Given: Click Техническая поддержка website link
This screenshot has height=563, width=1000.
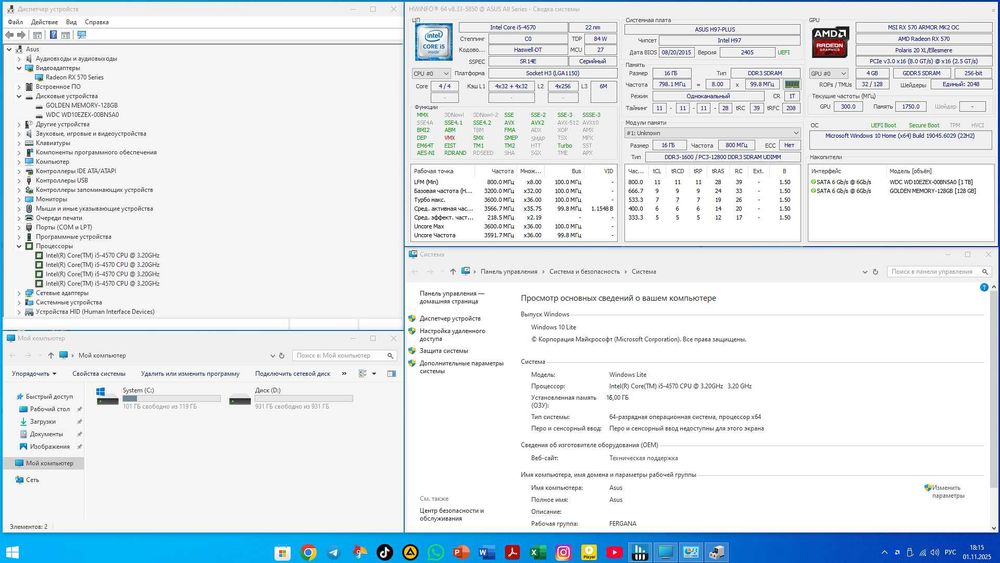Looking at the screenshot, I should pyautogui.click(x=643, y=458).
